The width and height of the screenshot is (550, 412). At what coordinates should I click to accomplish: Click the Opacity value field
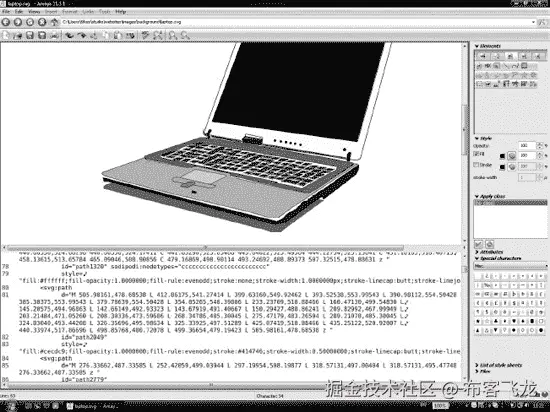click(527, 145)
